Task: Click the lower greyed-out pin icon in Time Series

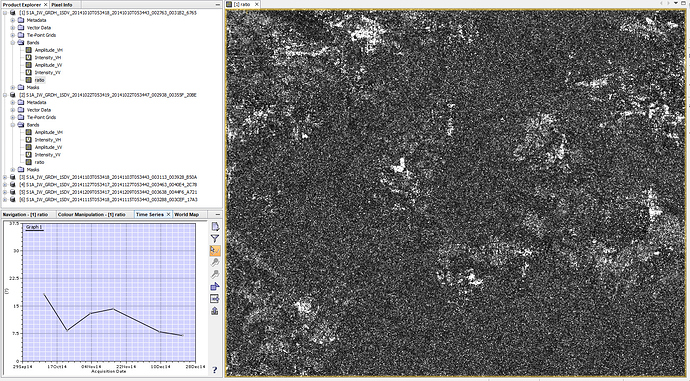Action: point(215,275)
